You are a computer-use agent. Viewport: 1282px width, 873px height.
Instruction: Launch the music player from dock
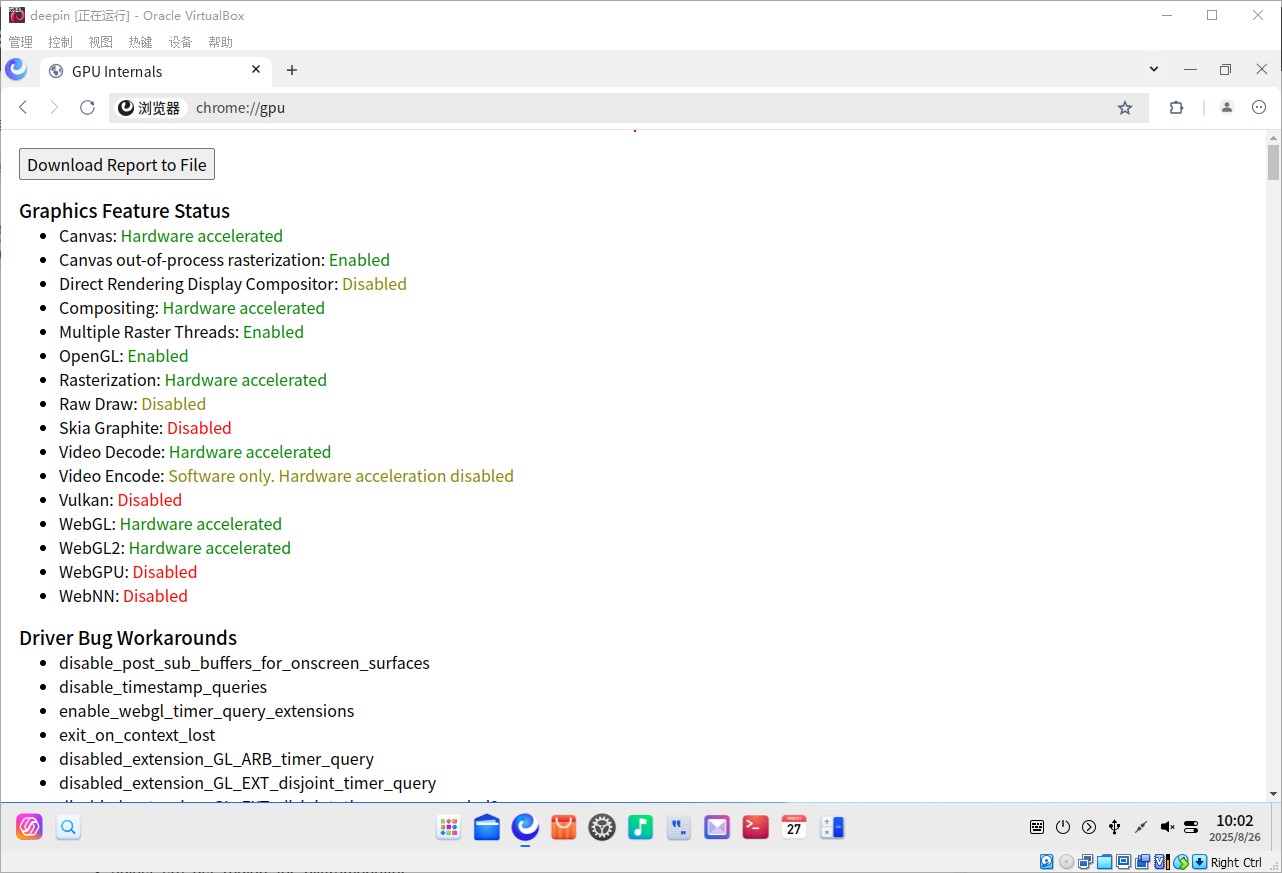pos(641,827)
